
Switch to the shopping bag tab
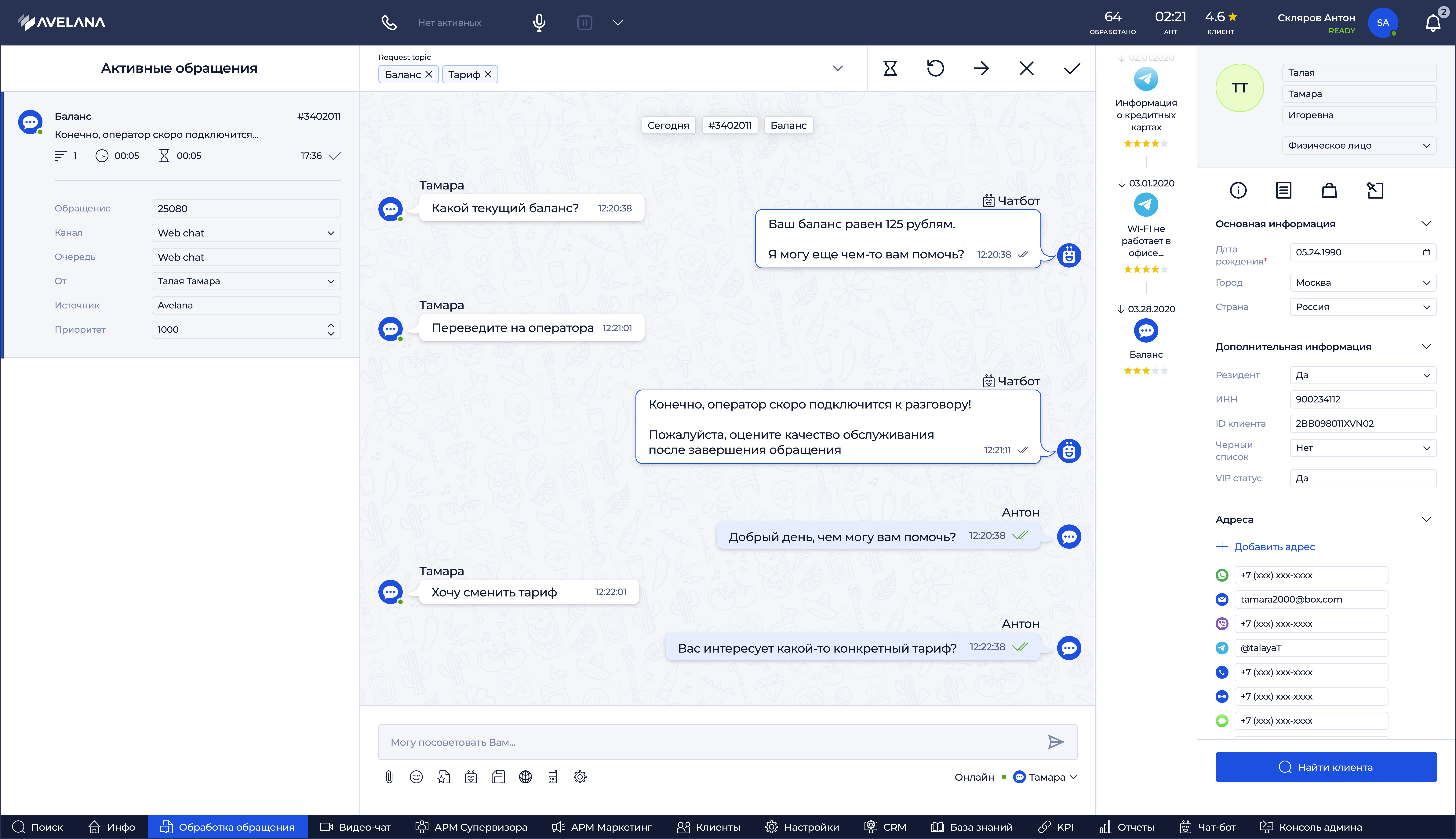coord(1329,190)
